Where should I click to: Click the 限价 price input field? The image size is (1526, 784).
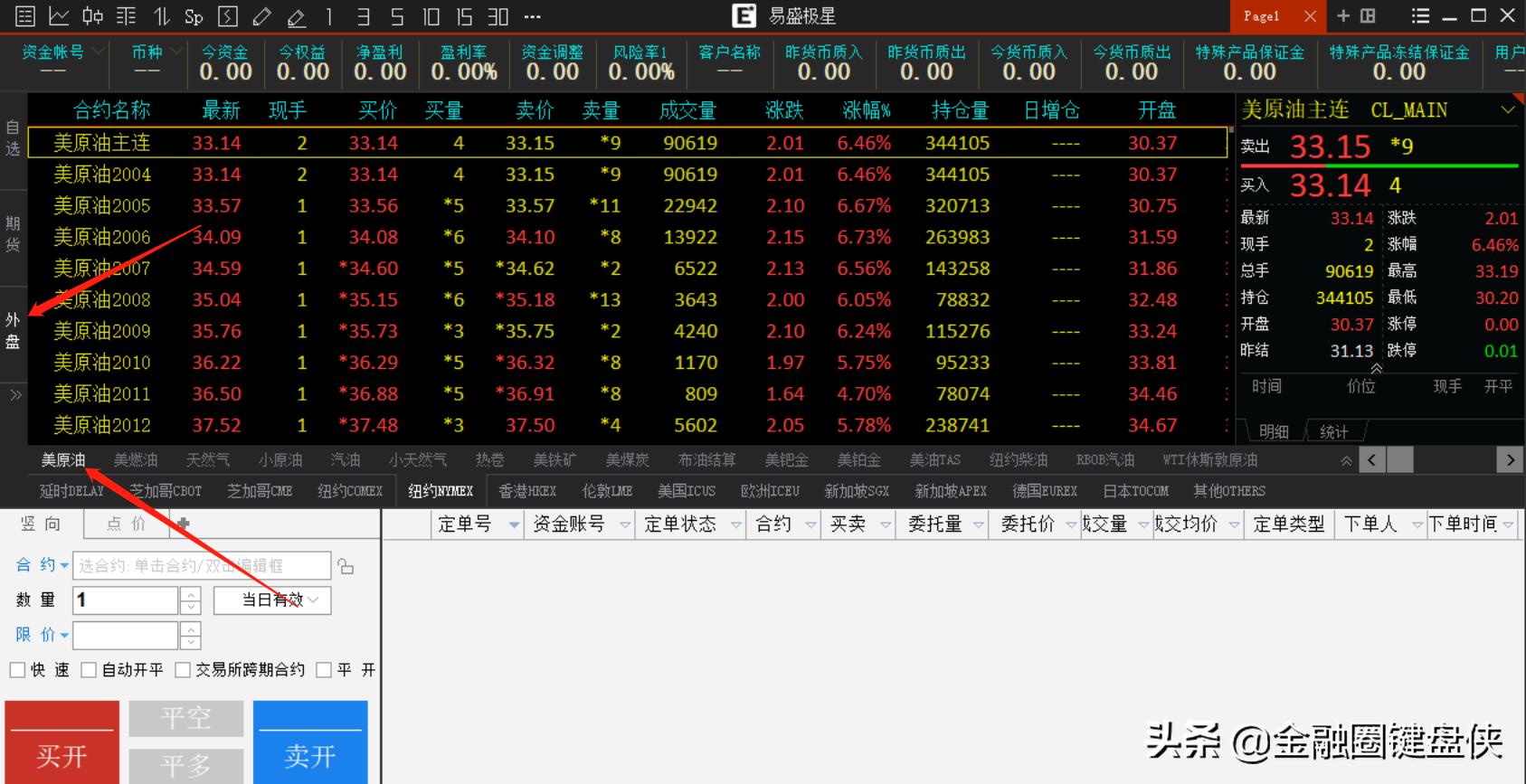(125, 635)
